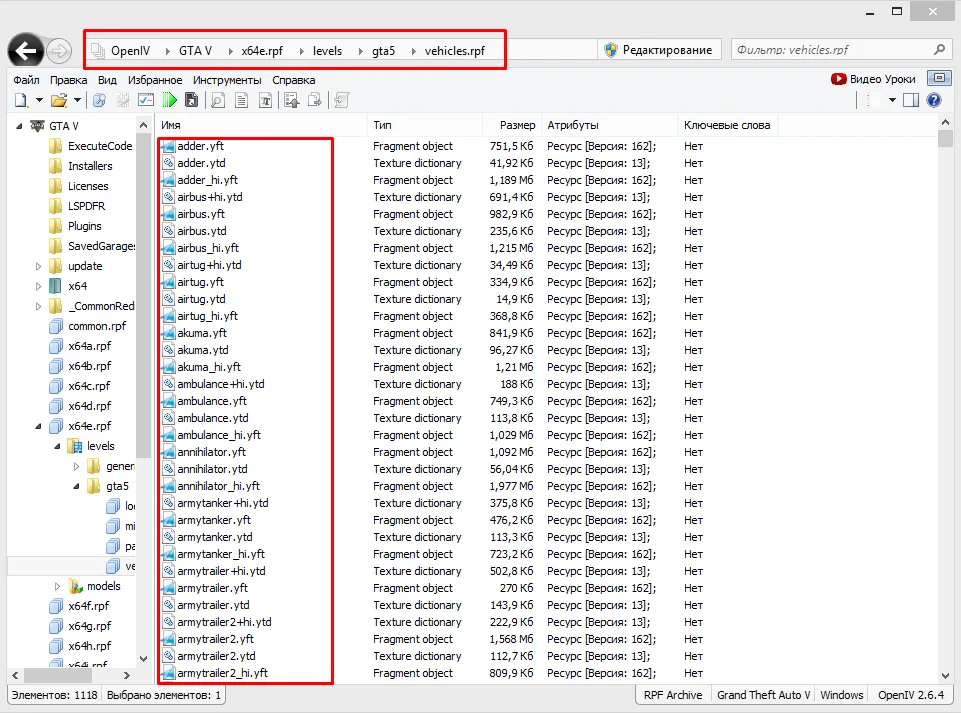
Task: Click the x64e.rpf breadcrumb segment
Action: (x=262, y=50)
